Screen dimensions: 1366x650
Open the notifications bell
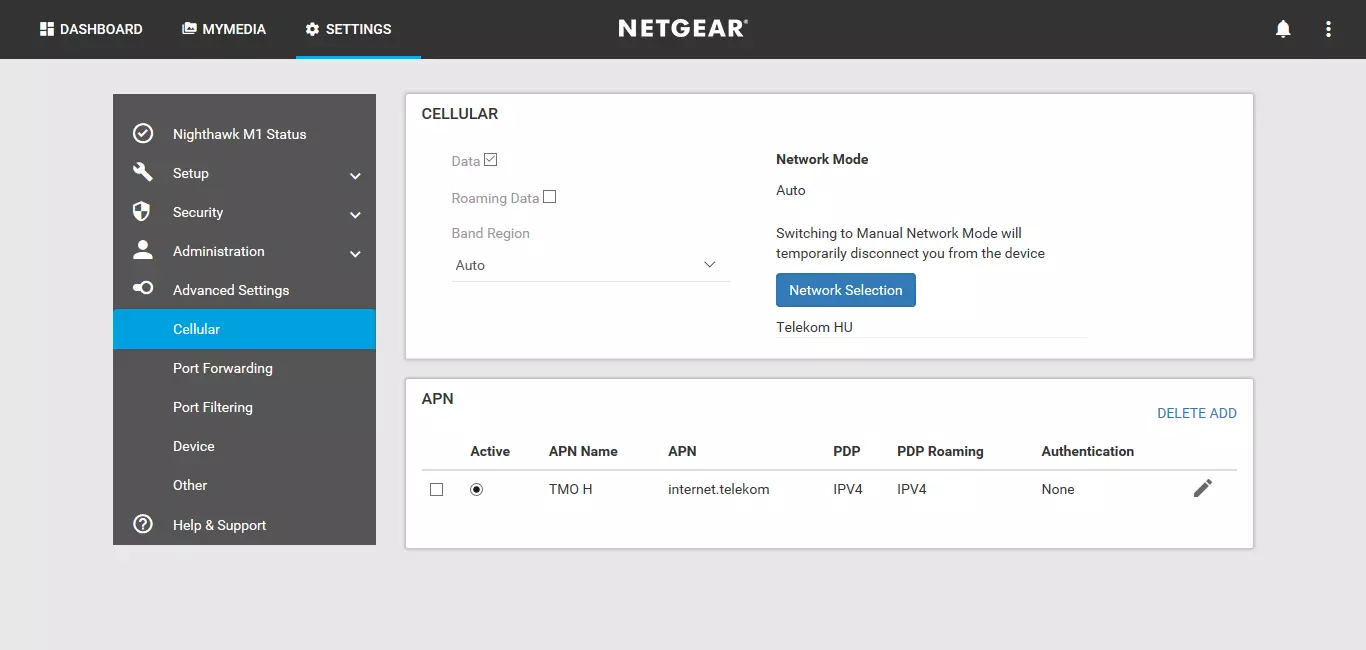click(1283, 29)
